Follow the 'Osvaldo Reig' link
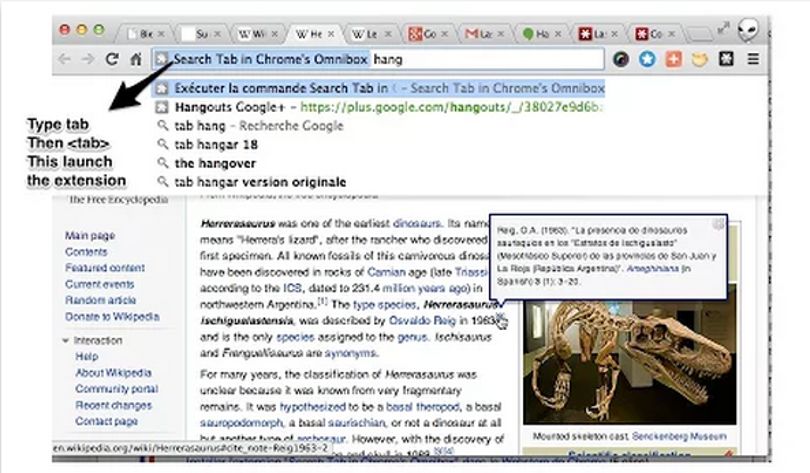 point(422,321)
